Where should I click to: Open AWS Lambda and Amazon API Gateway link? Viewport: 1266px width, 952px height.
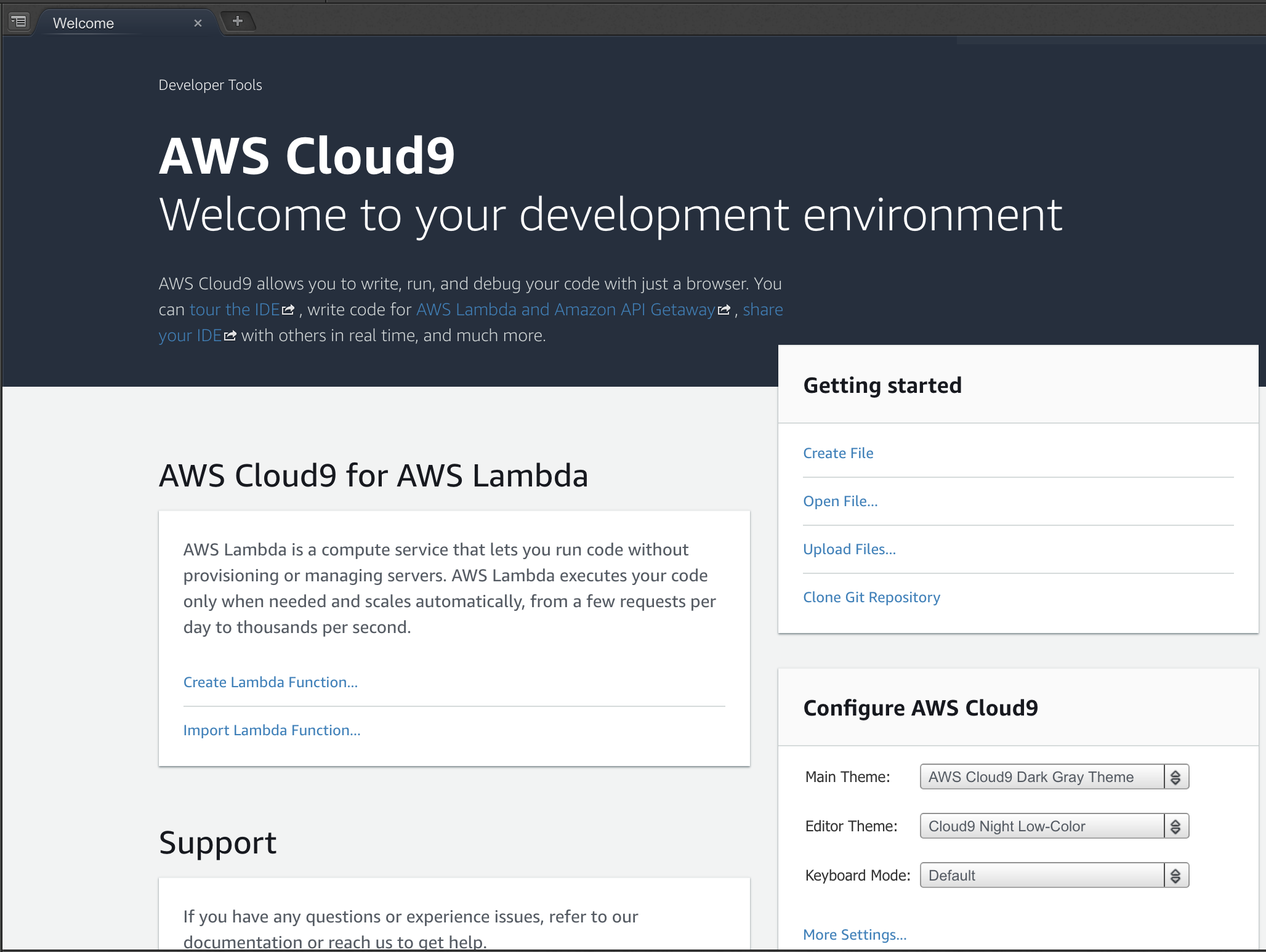(x=565, y=309)
